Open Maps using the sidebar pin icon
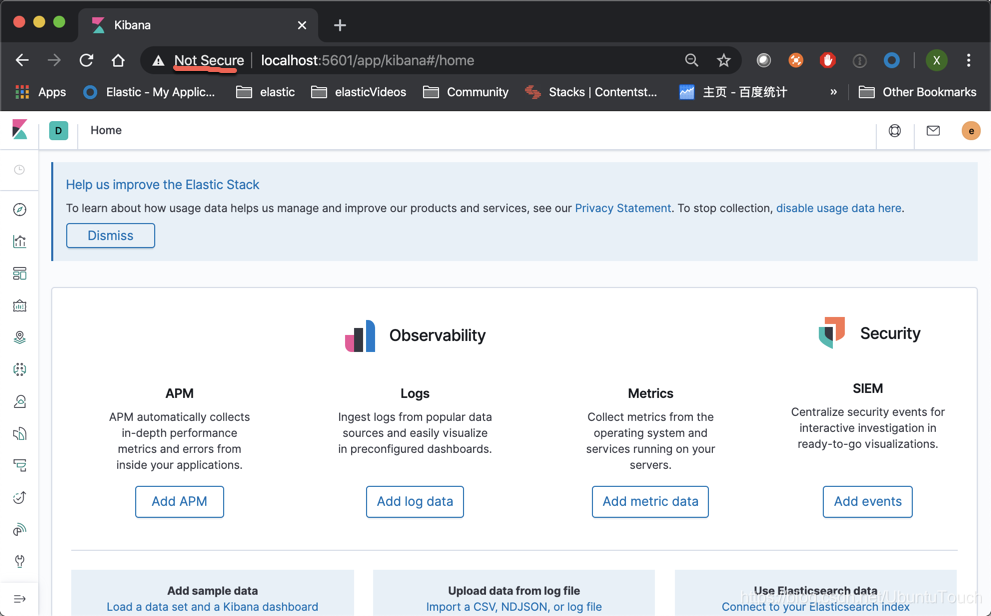 point(20,337)
